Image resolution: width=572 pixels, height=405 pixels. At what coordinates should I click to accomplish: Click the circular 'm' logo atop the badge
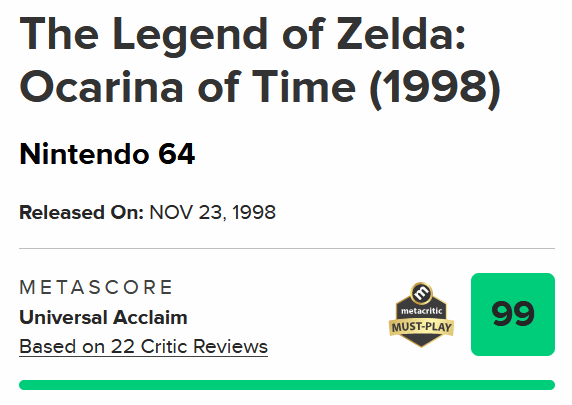(x=421, y=293)
